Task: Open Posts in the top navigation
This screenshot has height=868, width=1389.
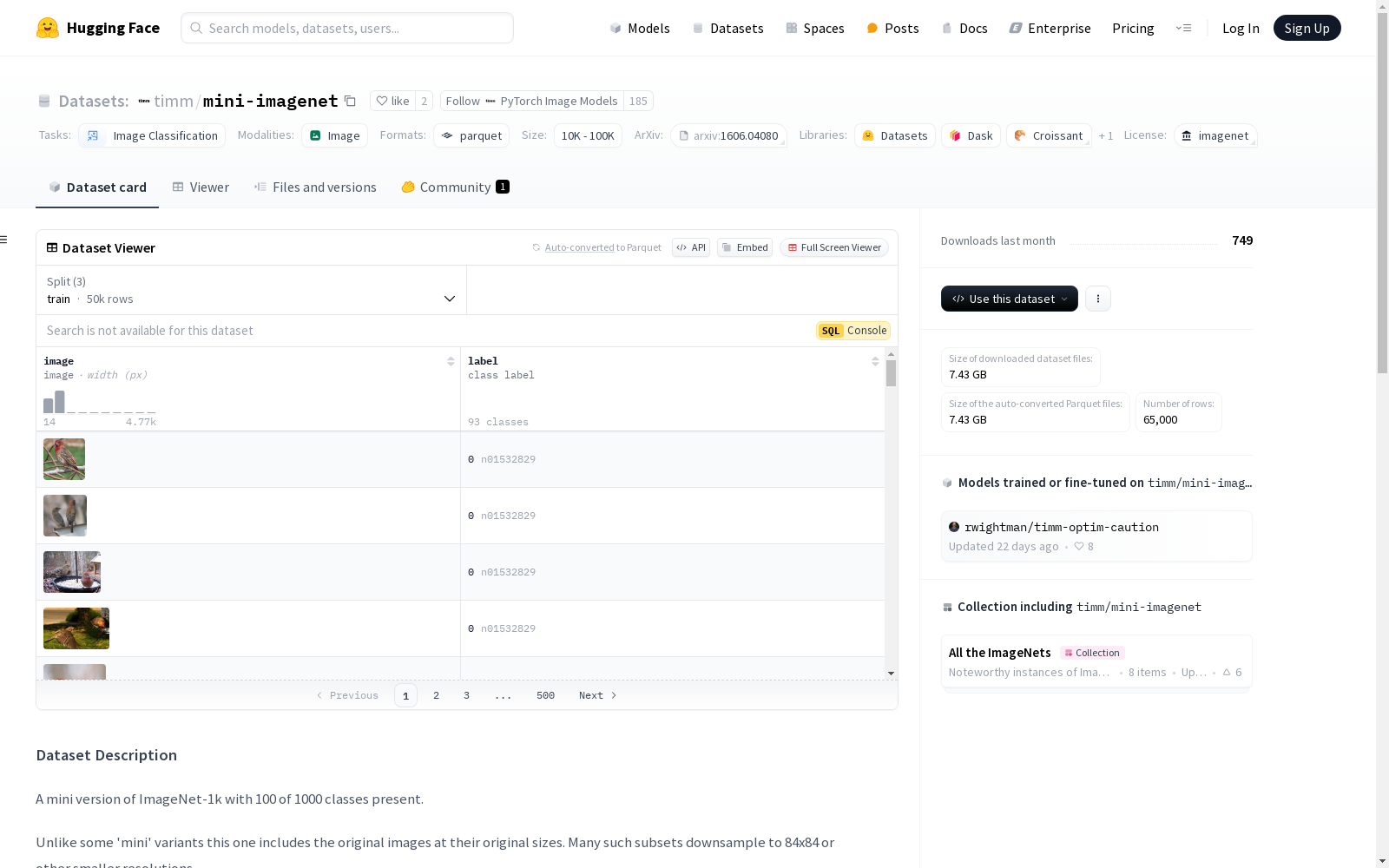Action: pyautogui.click(x=893, y=28)
